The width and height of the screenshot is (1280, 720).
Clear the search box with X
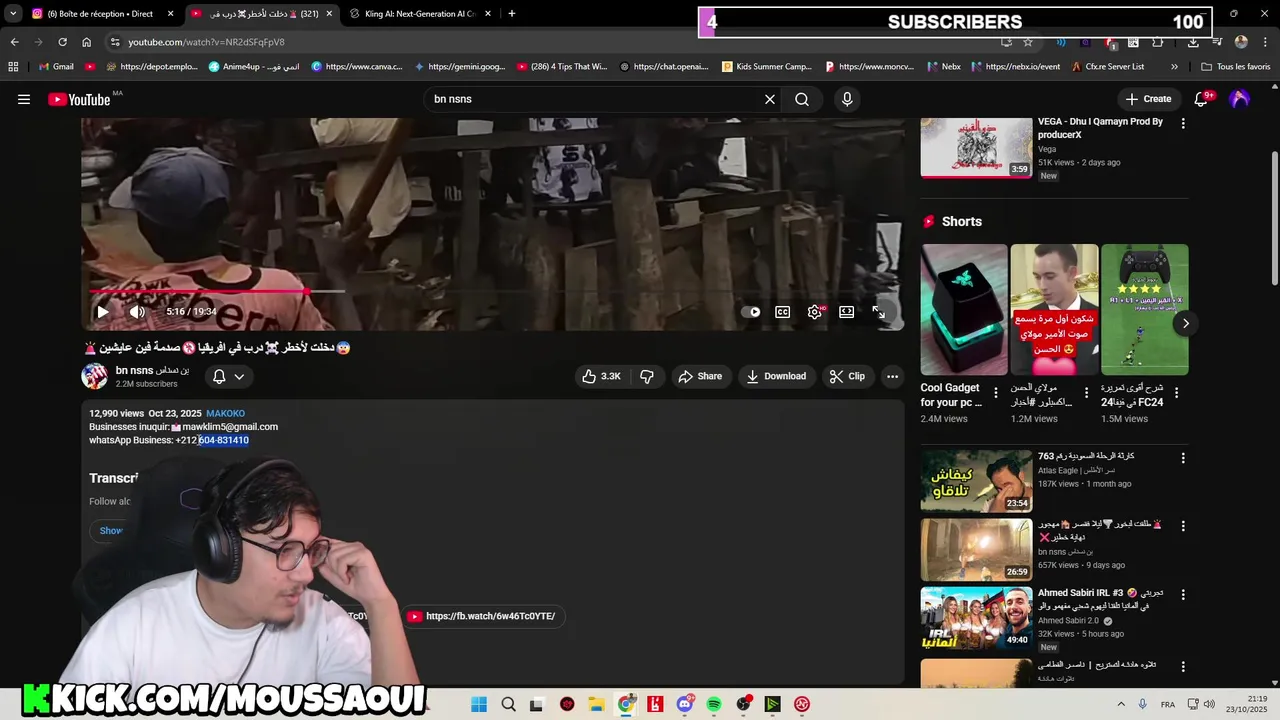click(770, 99)
